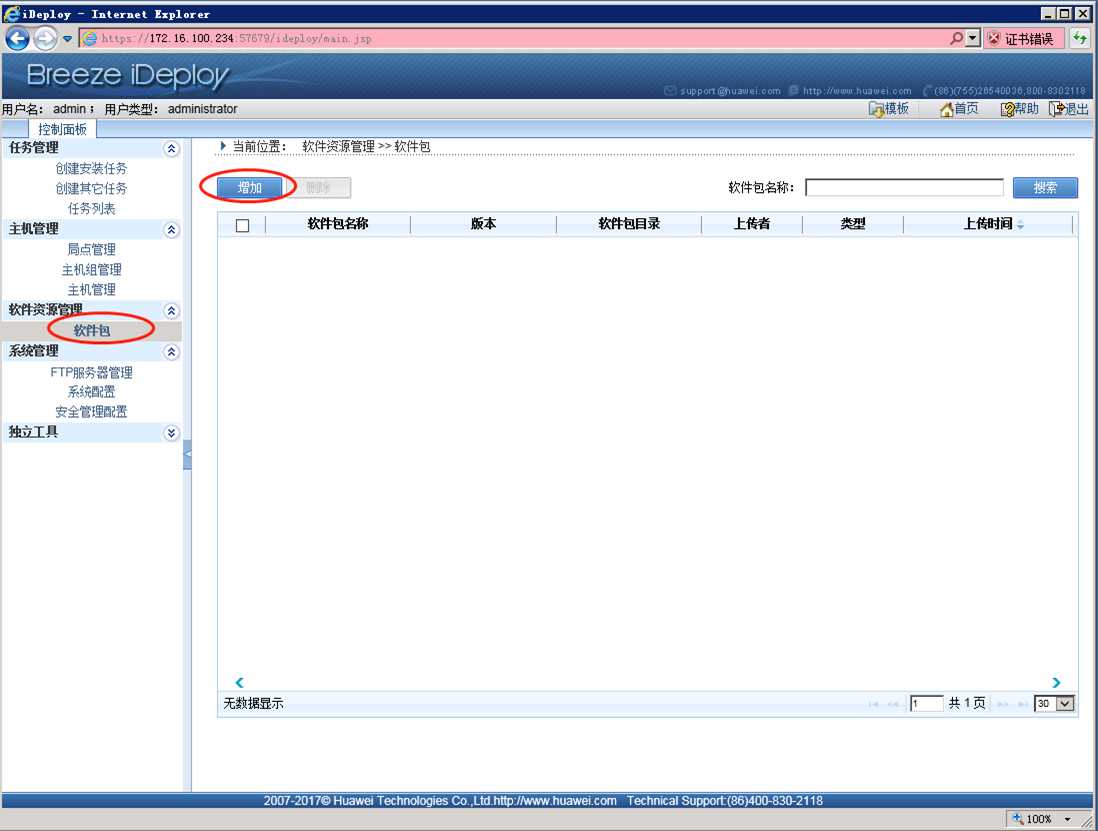Click the 搜索 search button
The height and width of the screenshot is (831, 1098).
click(x=1045, y=188)
